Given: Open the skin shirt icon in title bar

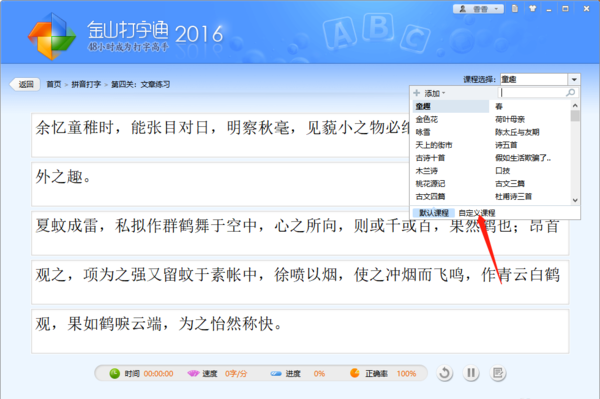Looking at the screenshot, I should point(532,8).
